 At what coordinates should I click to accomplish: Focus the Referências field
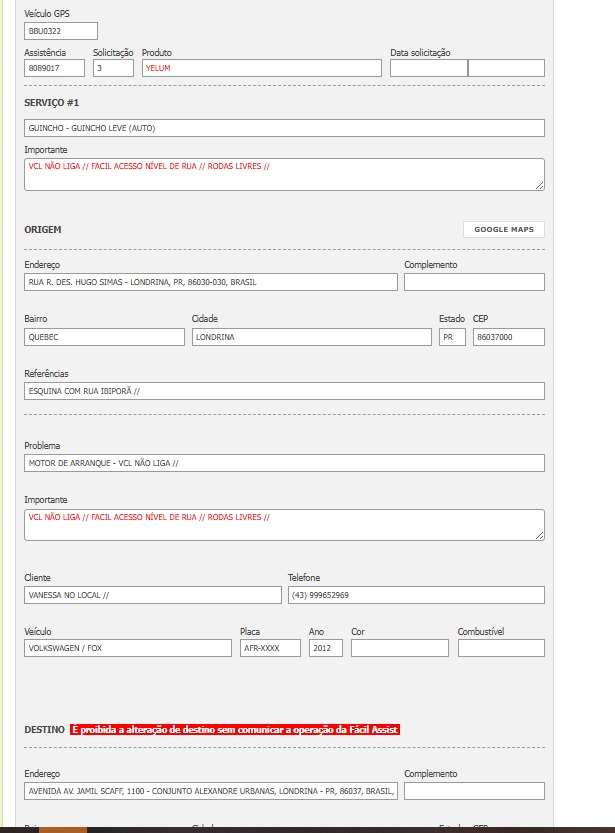tap(284, 391)
